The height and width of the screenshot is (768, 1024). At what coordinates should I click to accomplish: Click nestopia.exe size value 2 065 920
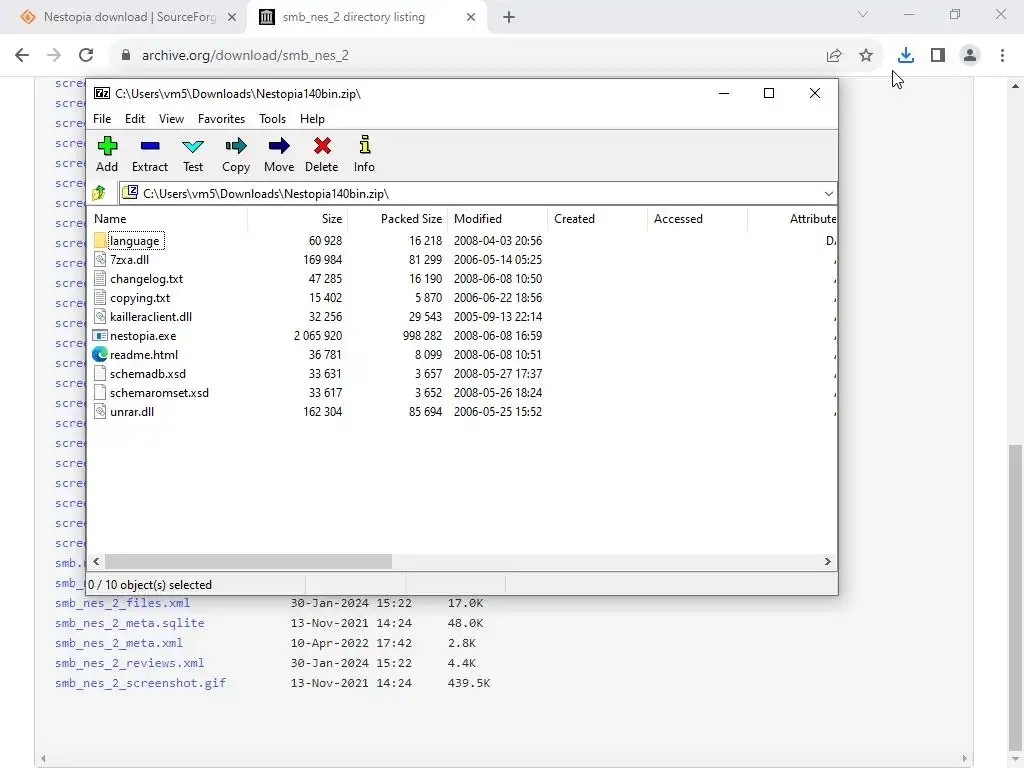[318, 336]
